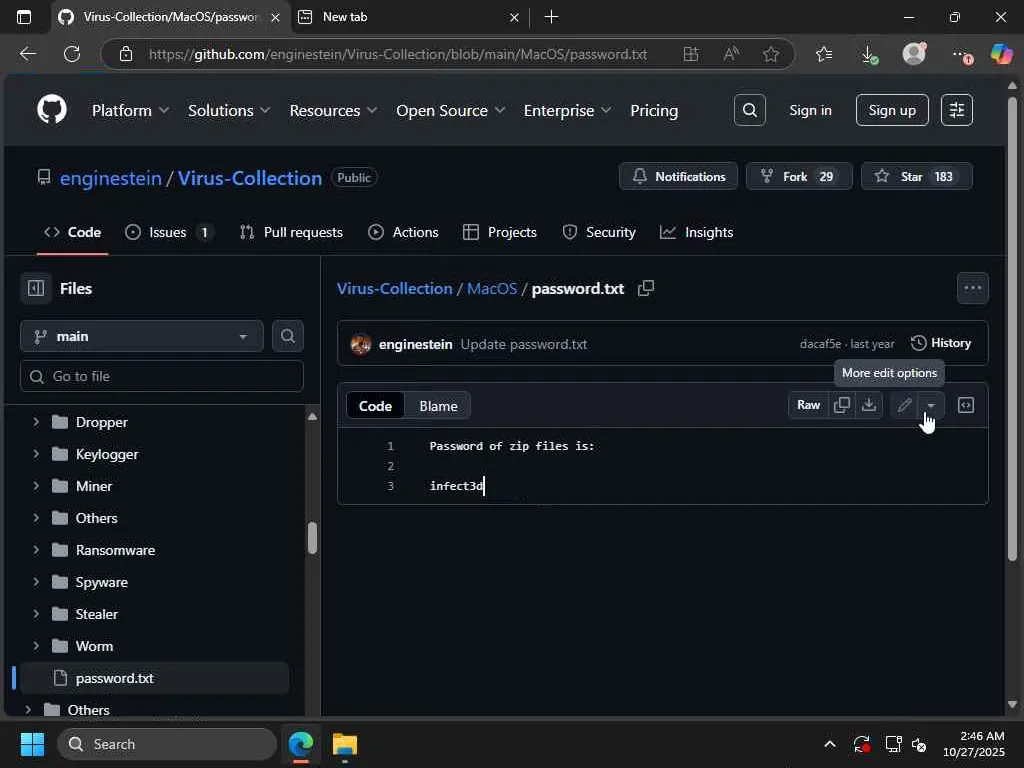Viewport: 1024px width, 768px height.
Task: Add this page to favorites star
Action: click(x=771, y=54)
